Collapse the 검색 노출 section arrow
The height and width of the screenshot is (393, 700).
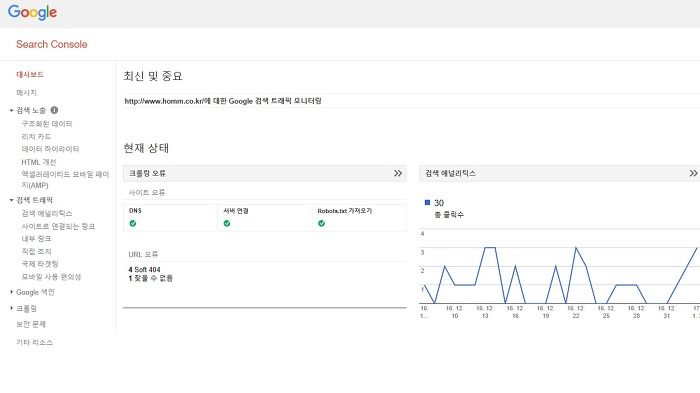coord(12,110)
